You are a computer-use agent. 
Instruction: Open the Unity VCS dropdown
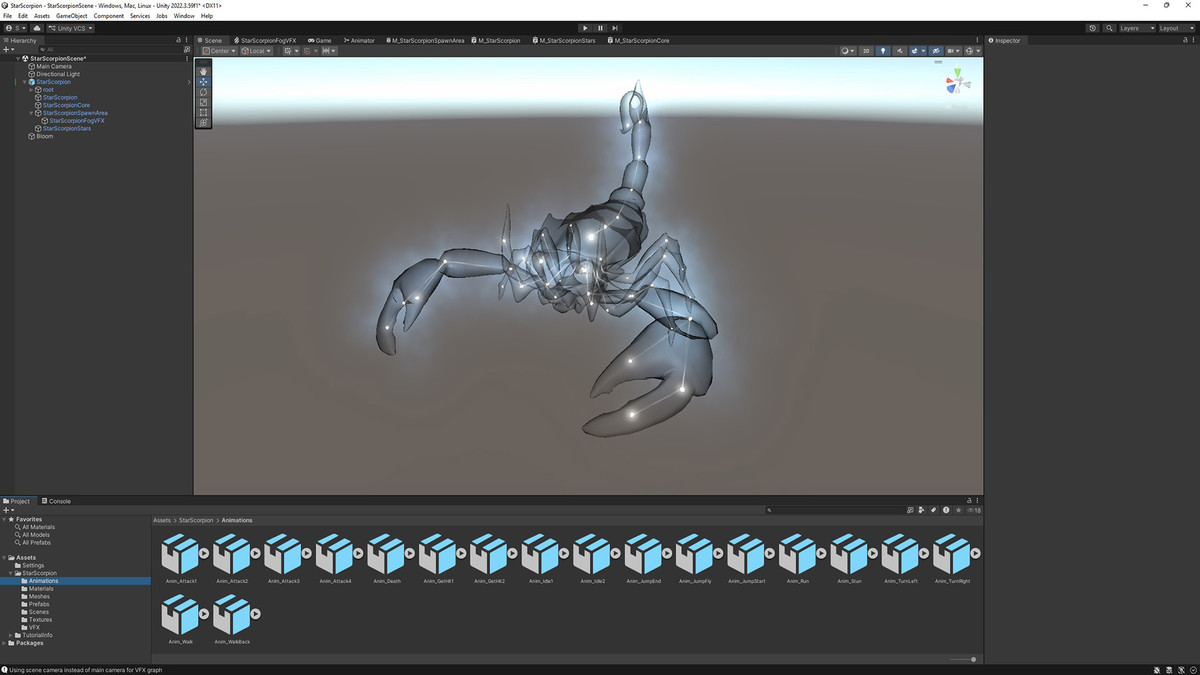71,28
